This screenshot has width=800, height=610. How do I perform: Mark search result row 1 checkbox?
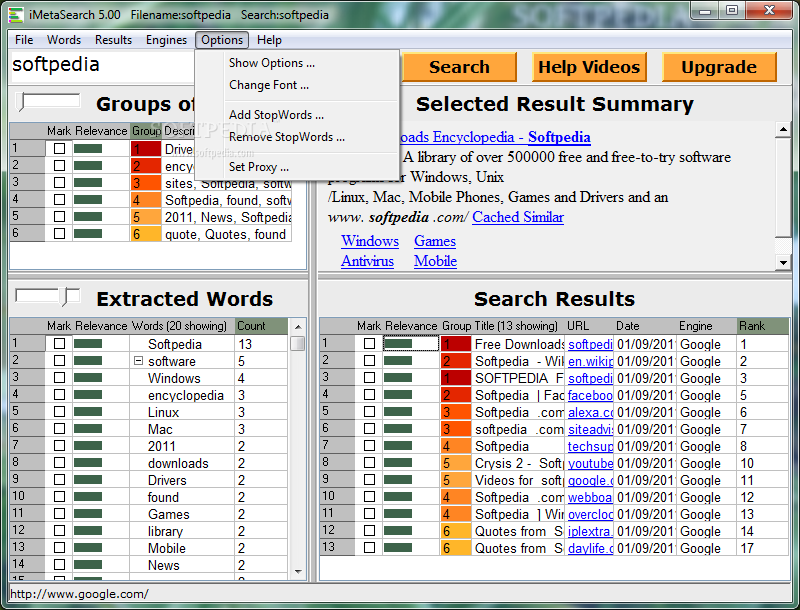369,344
